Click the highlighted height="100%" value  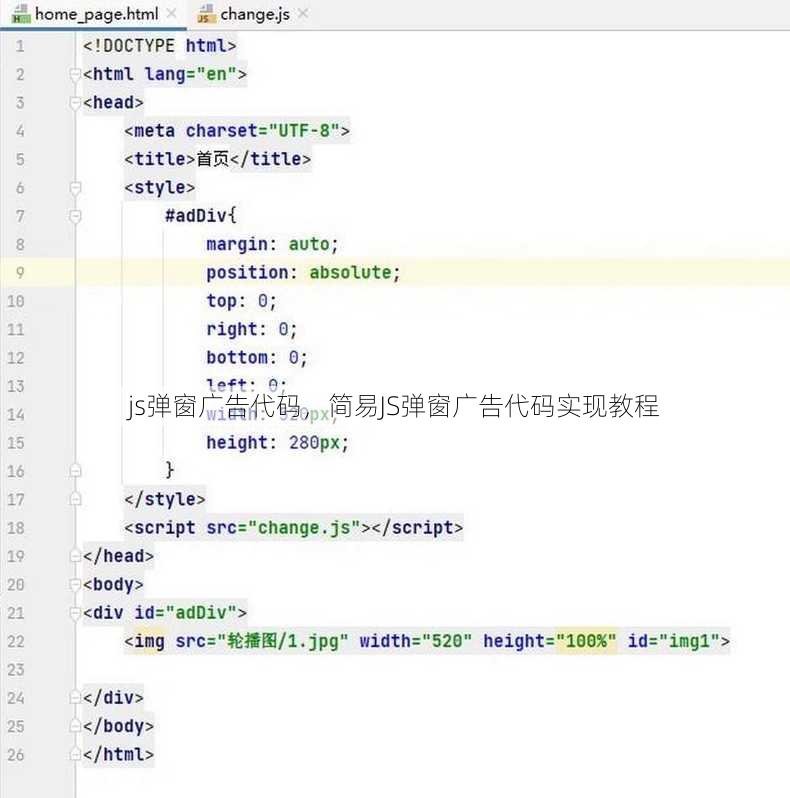(586, 641)
